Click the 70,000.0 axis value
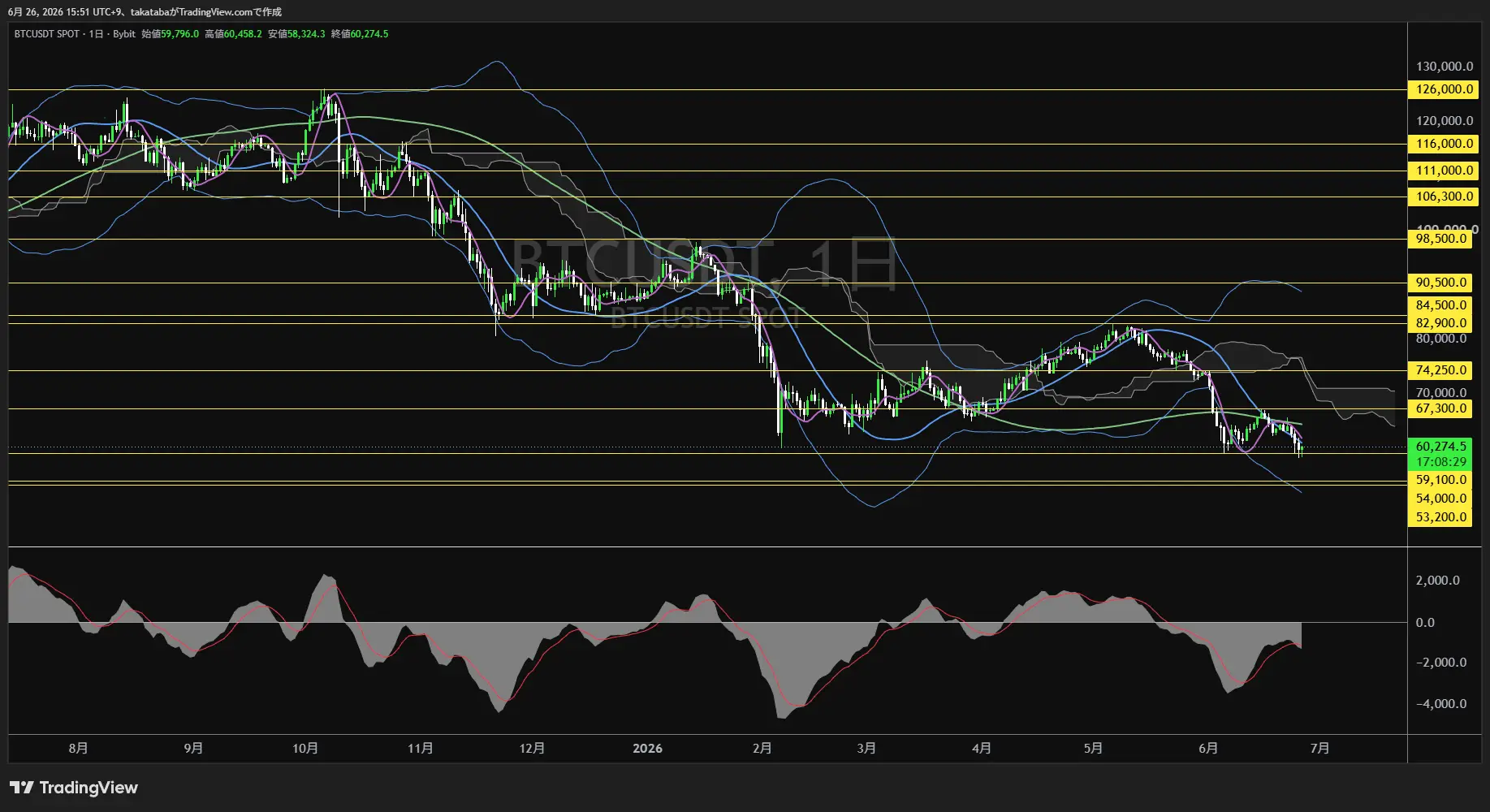The image size is (1490, 812). (1441, 393)
